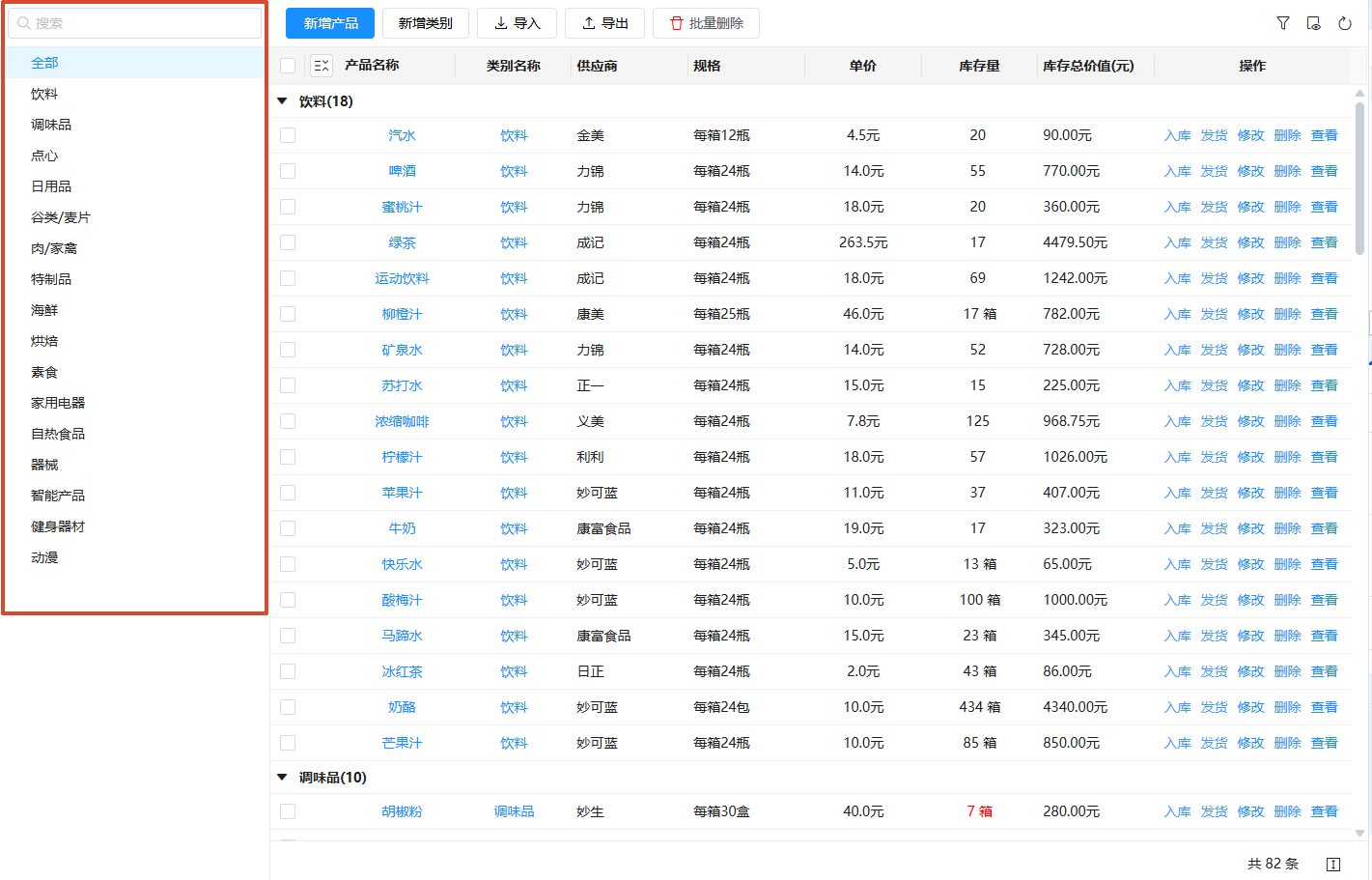Select the checkbox next to 绿茶

(288, 242)
